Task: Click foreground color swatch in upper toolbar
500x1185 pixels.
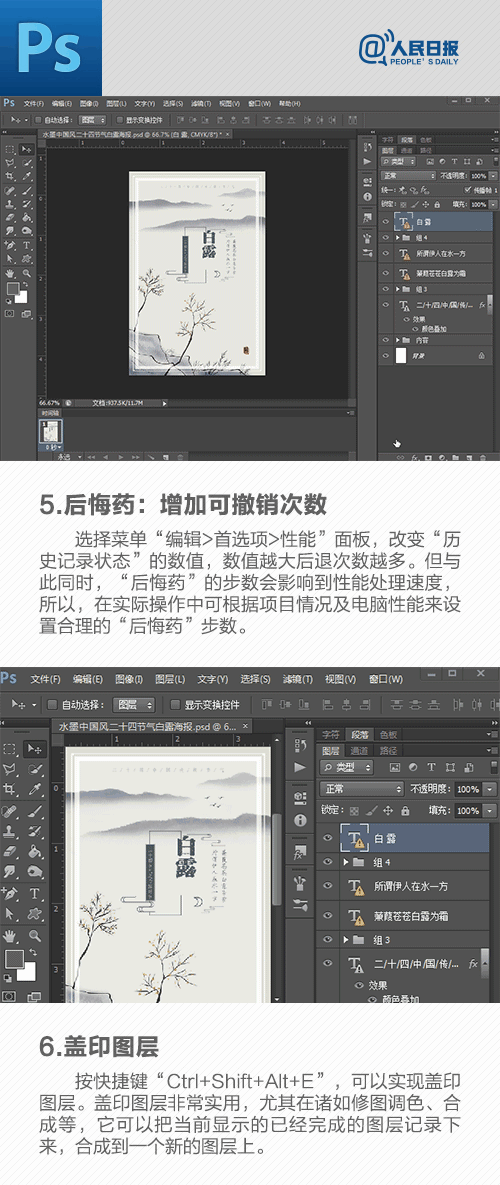Action: point(12,289)
